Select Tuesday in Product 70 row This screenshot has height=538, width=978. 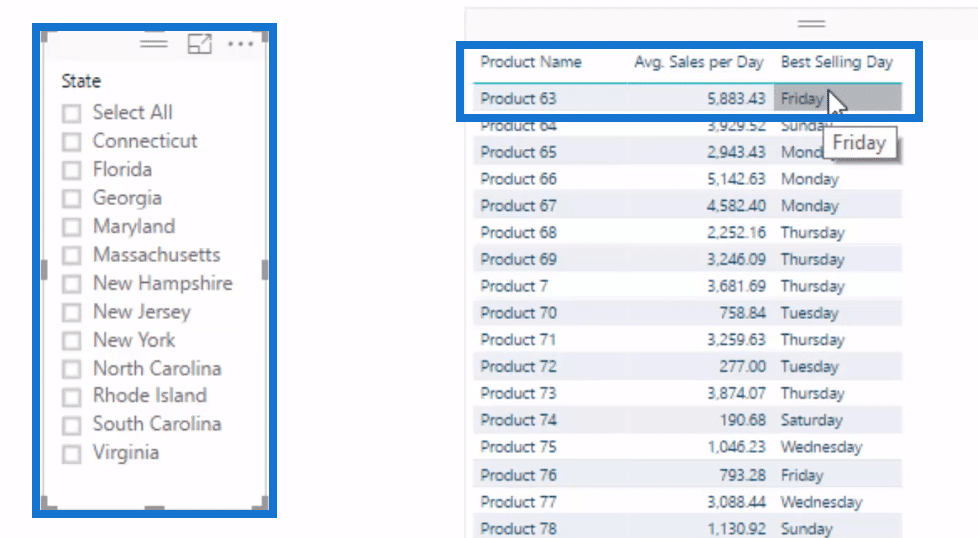pos(810,313)
